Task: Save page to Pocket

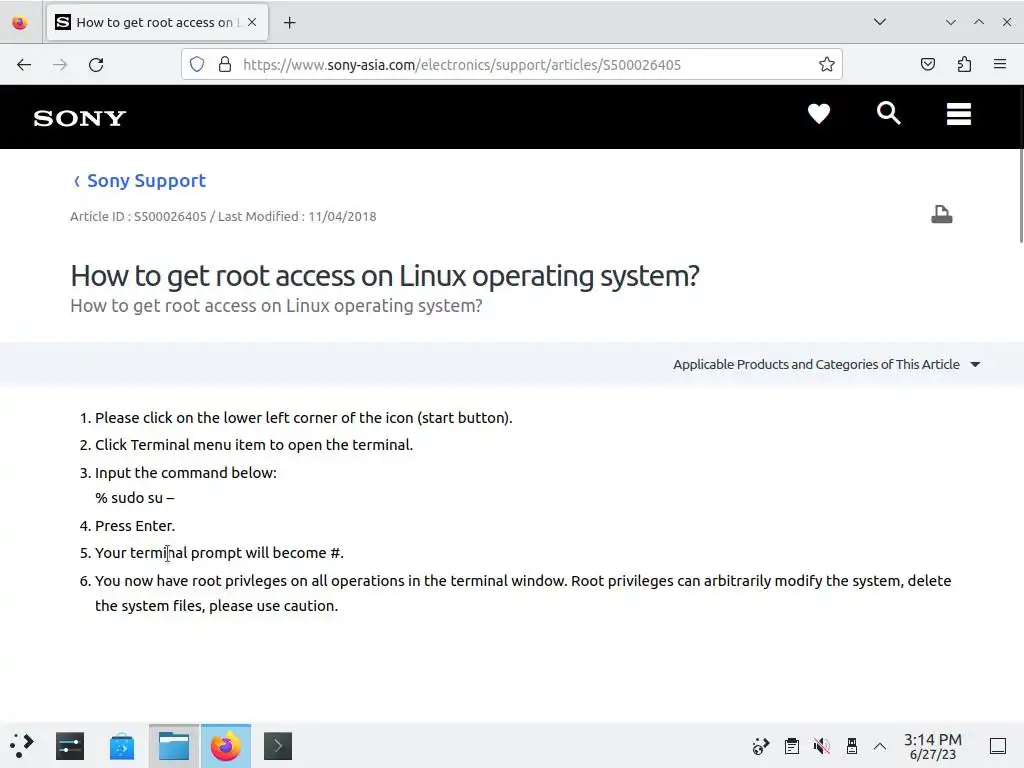Action: click(x=927, y=64)
